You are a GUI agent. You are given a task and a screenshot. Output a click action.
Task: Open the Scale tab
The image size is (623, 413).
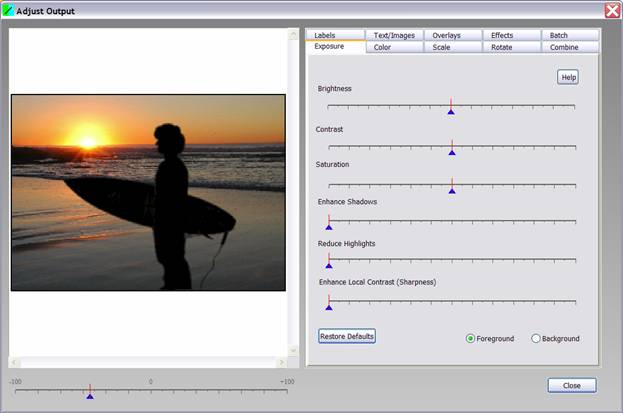tap(453, 47)
